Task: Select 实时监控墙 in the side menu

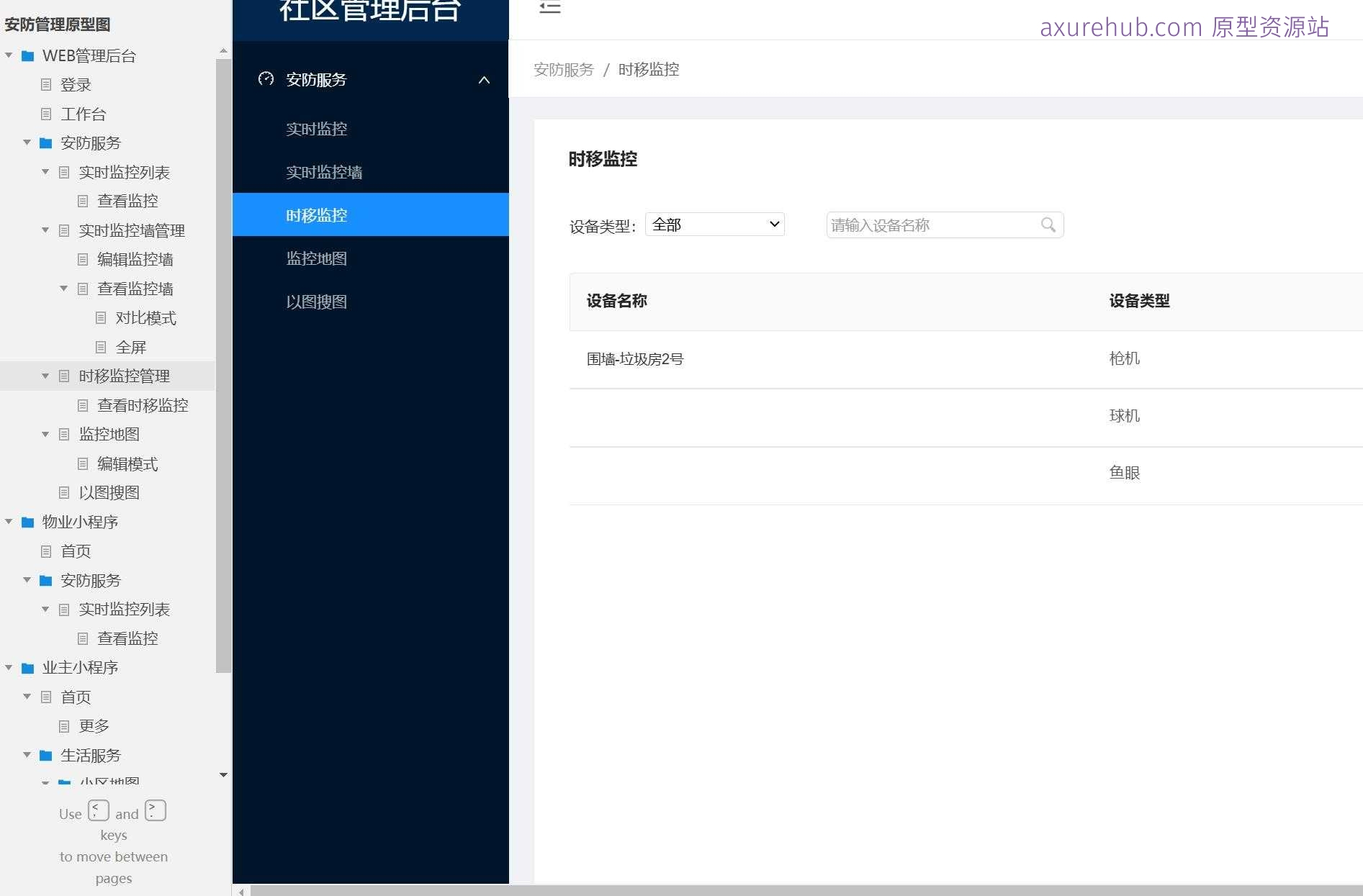Action: pyautogui.click(x=323, y=172)
